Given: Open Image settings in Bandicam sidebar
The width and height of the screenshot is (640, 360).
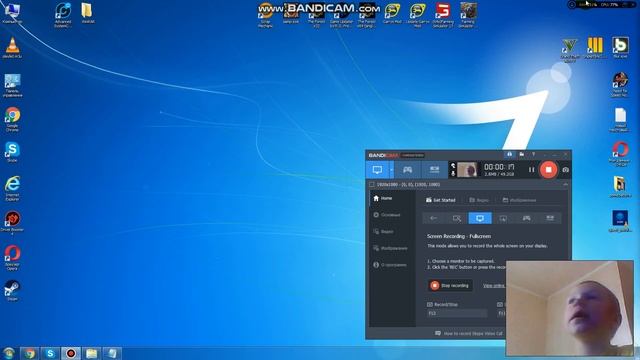Looking at the screenshot, I should [x=391, y=248].
